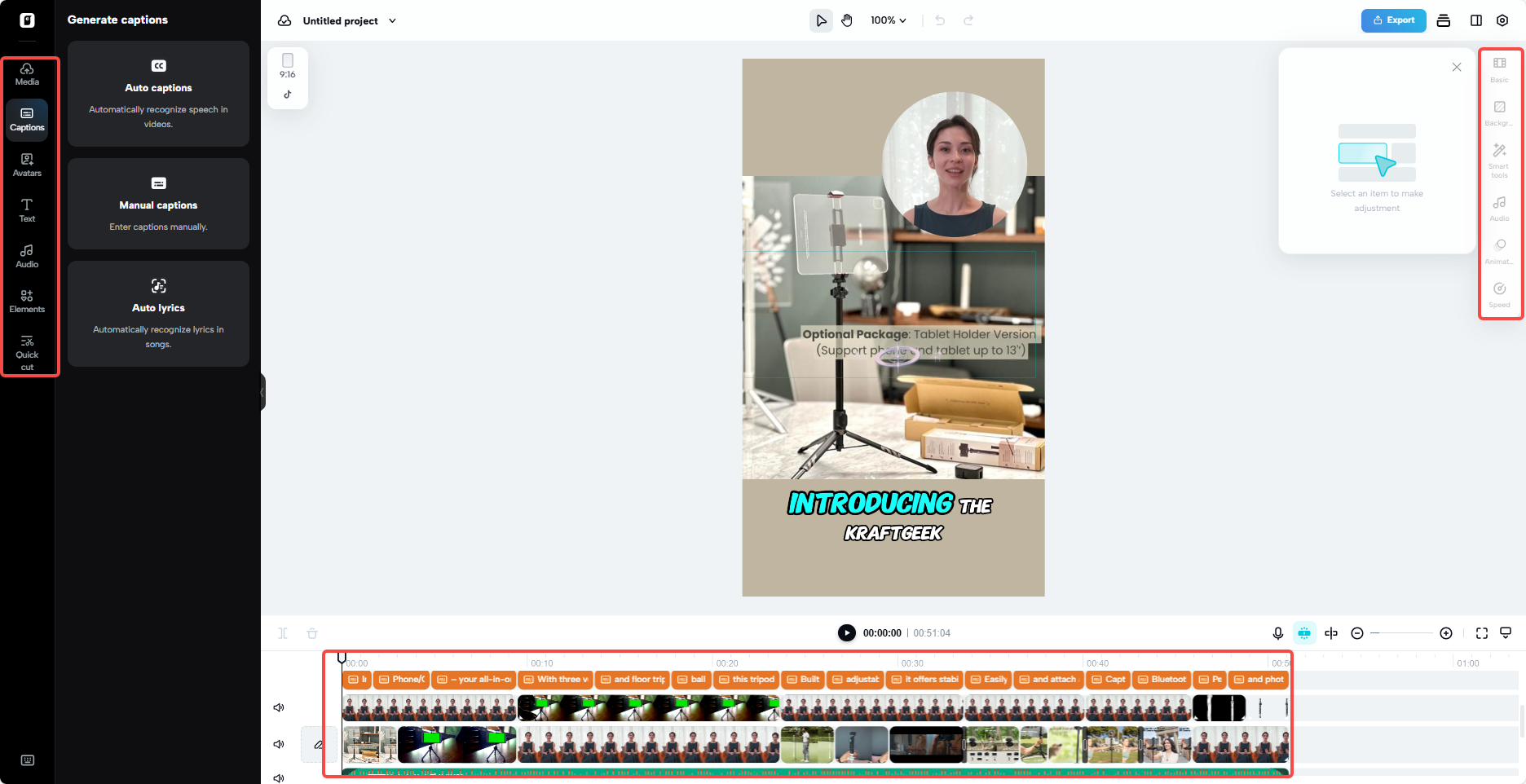Open the Quick cut tool

coord(27,351)
